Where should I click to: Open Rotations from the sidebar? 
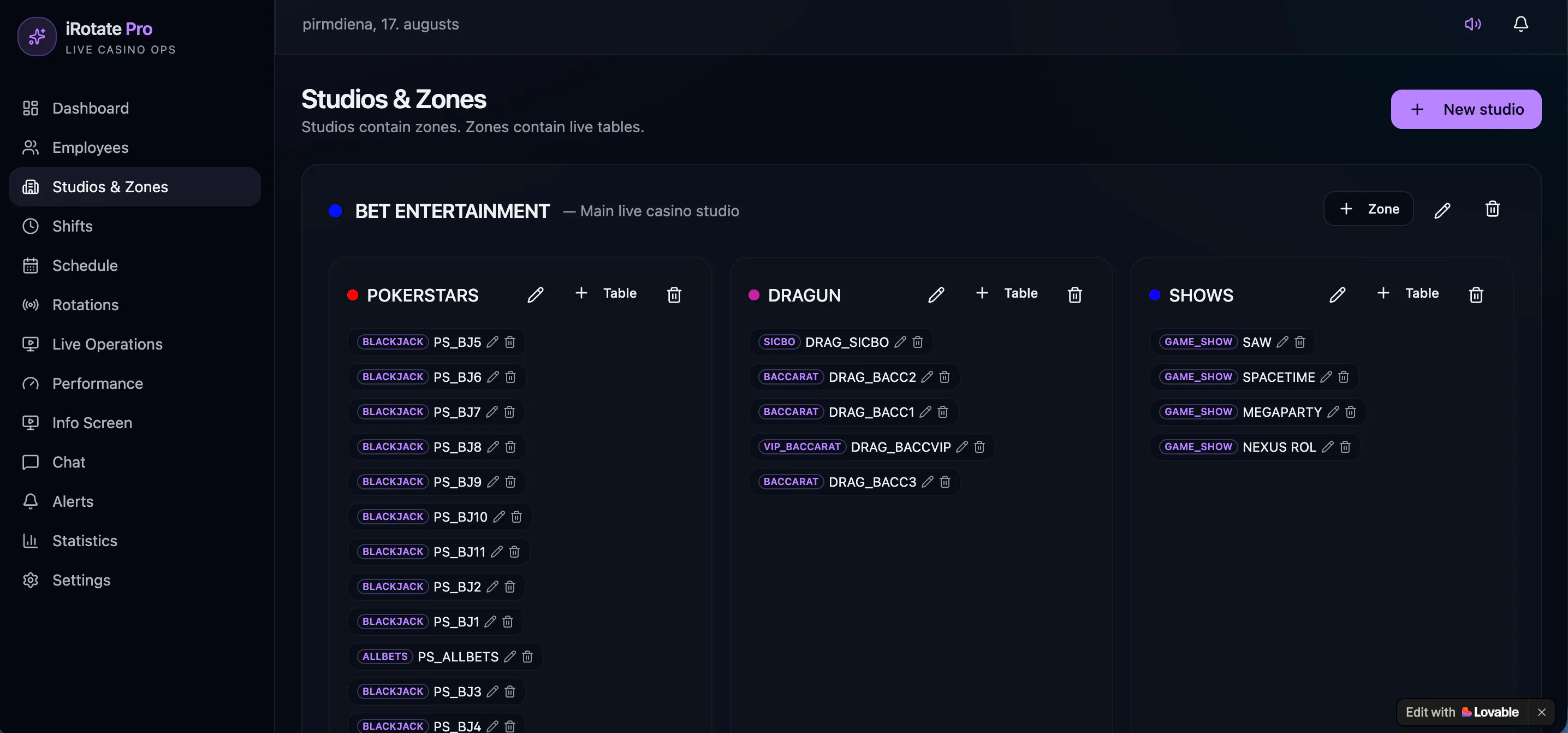[x=134, y=305]
